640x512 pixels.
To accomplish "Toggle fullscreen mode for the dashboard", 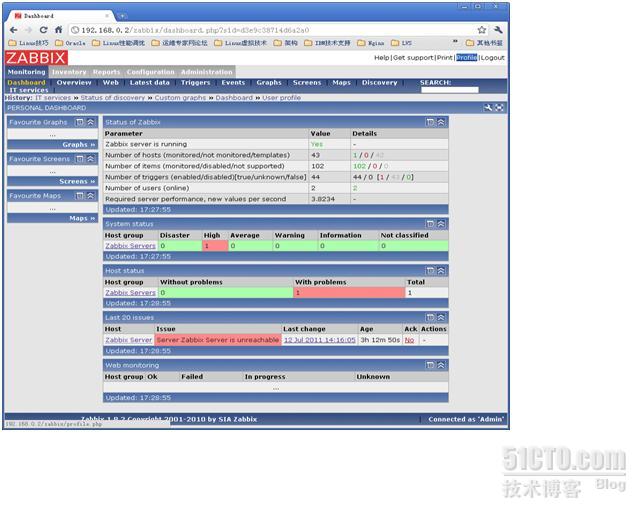I will click(x=499, y=108).
